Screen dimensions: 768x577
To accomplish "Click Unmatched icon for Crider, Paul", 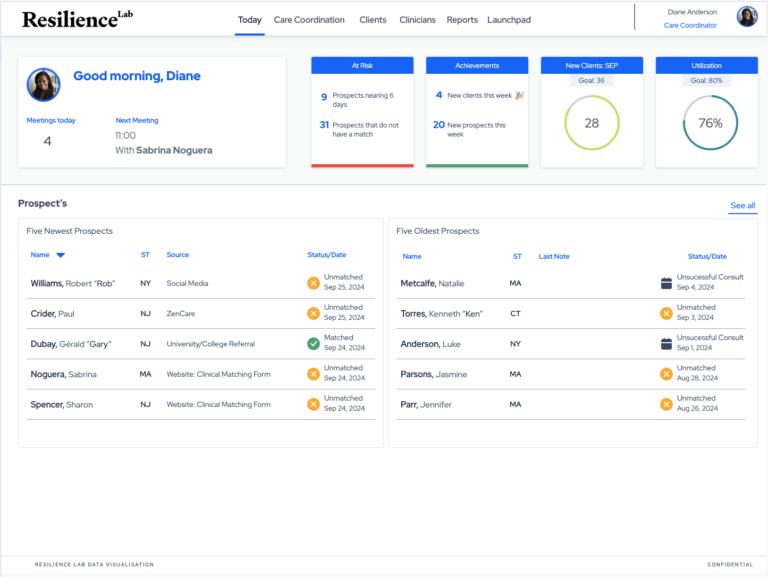I will tap(313, 313).
